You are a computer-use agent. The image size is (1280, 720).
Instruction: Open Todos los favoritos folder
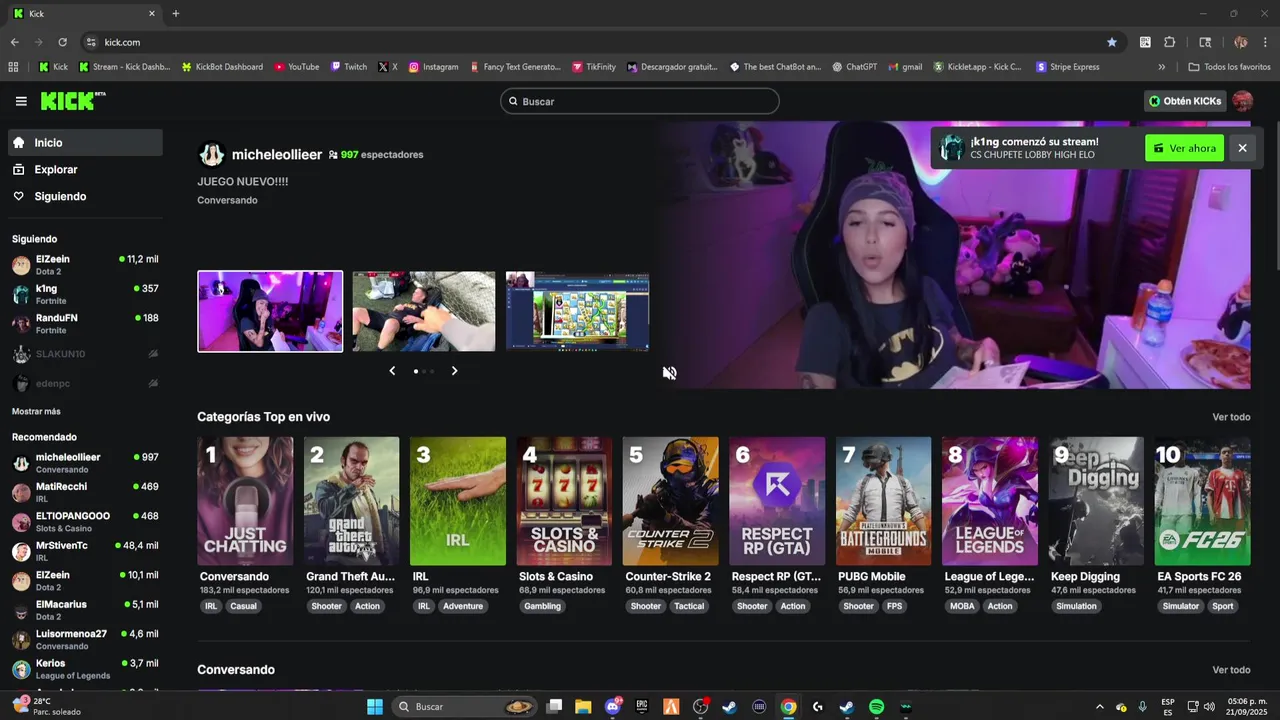[x=1230, y=67]
